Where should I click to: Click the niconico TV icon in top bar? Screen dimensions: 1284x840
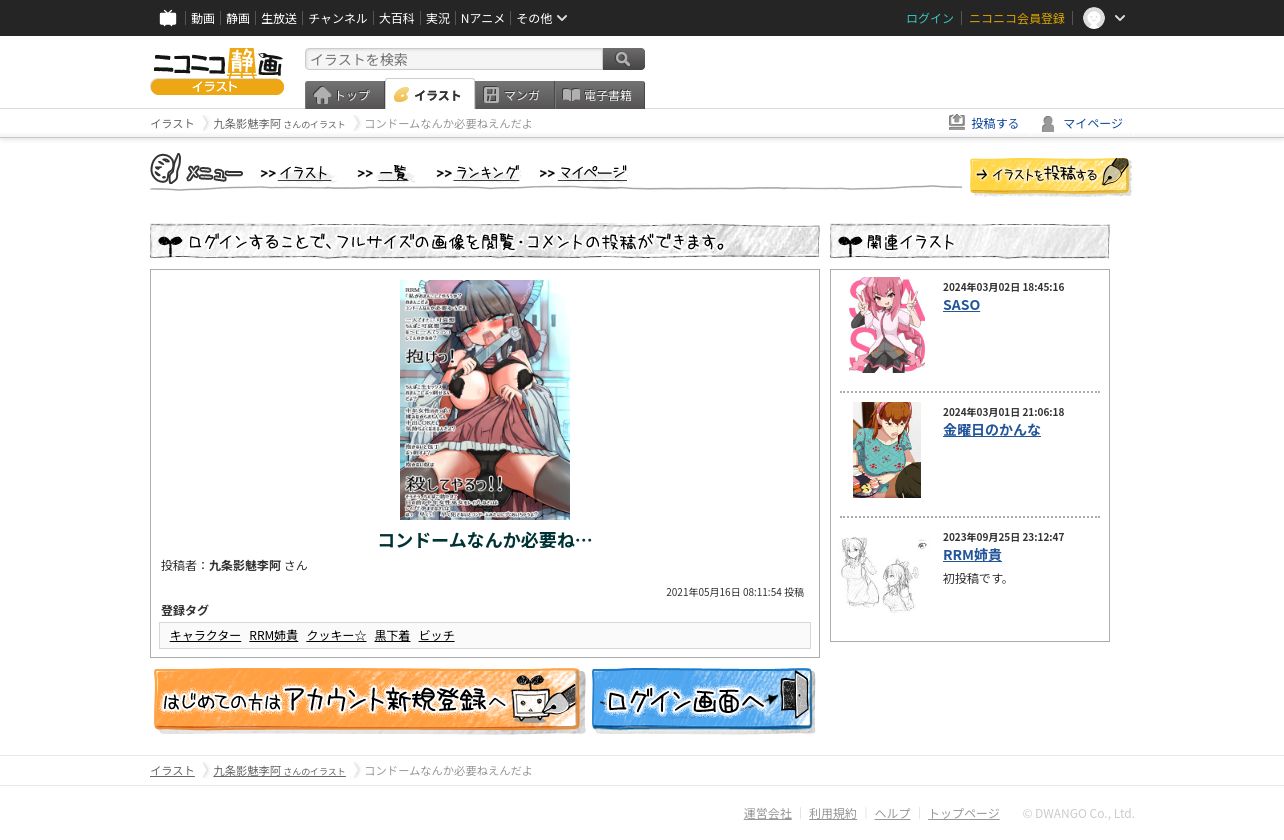tap(168, 18)
